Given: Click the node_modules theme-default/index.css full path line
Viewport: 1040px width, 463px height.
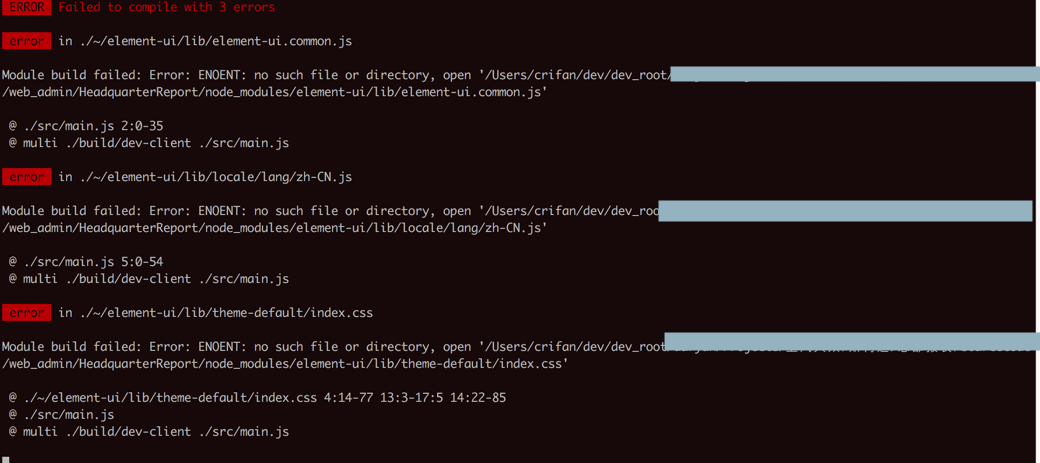Looking at the screenshot, I should (285, 364).
